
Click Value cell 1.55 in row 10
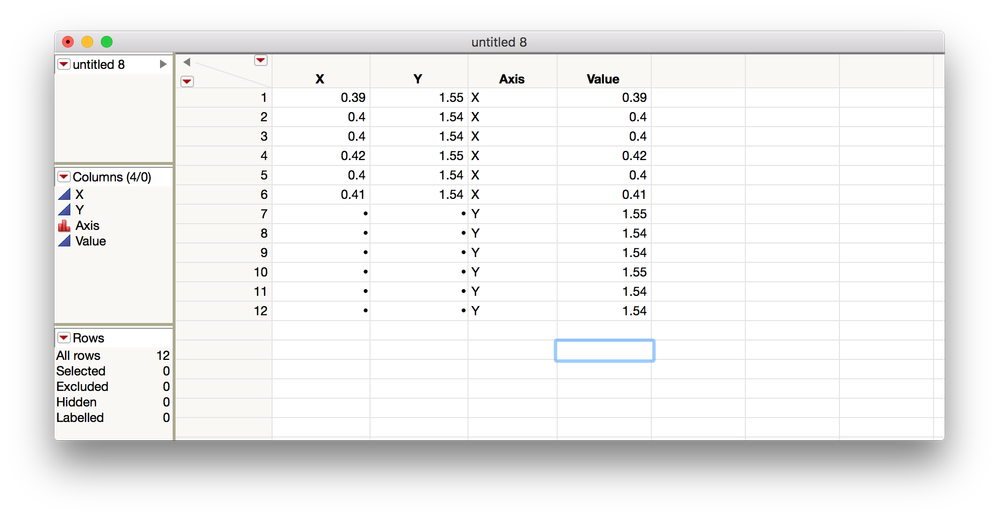click(x=605, y=272)
